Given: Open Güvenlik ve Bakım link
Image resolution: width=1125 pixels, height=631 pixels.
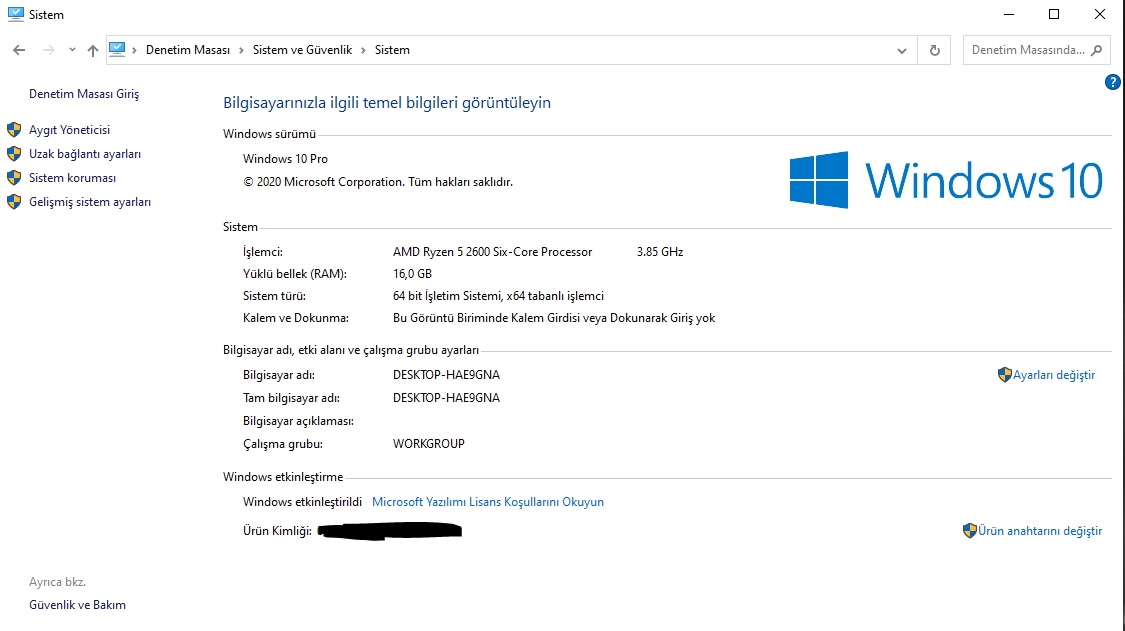Looking at the screenshot, I should (x=77, y=605).
